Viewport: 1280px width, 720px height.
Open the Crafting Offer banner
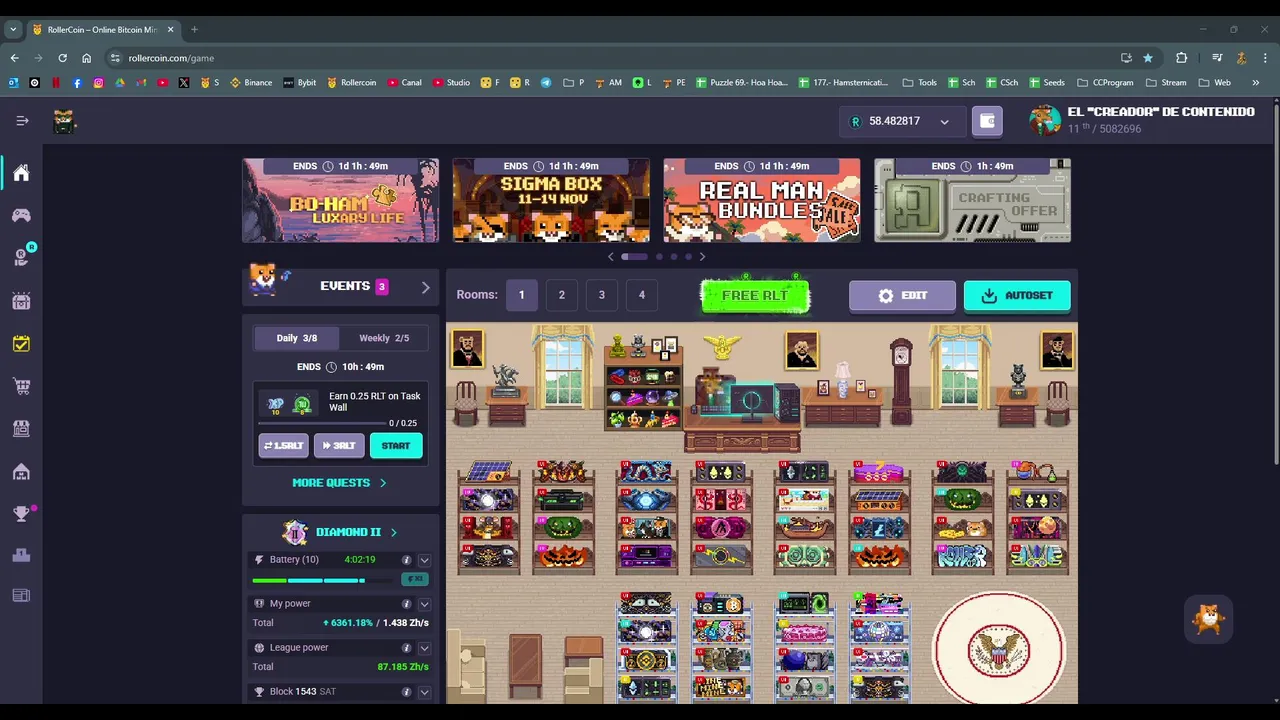pyautogui.click(x=972, y=200)
